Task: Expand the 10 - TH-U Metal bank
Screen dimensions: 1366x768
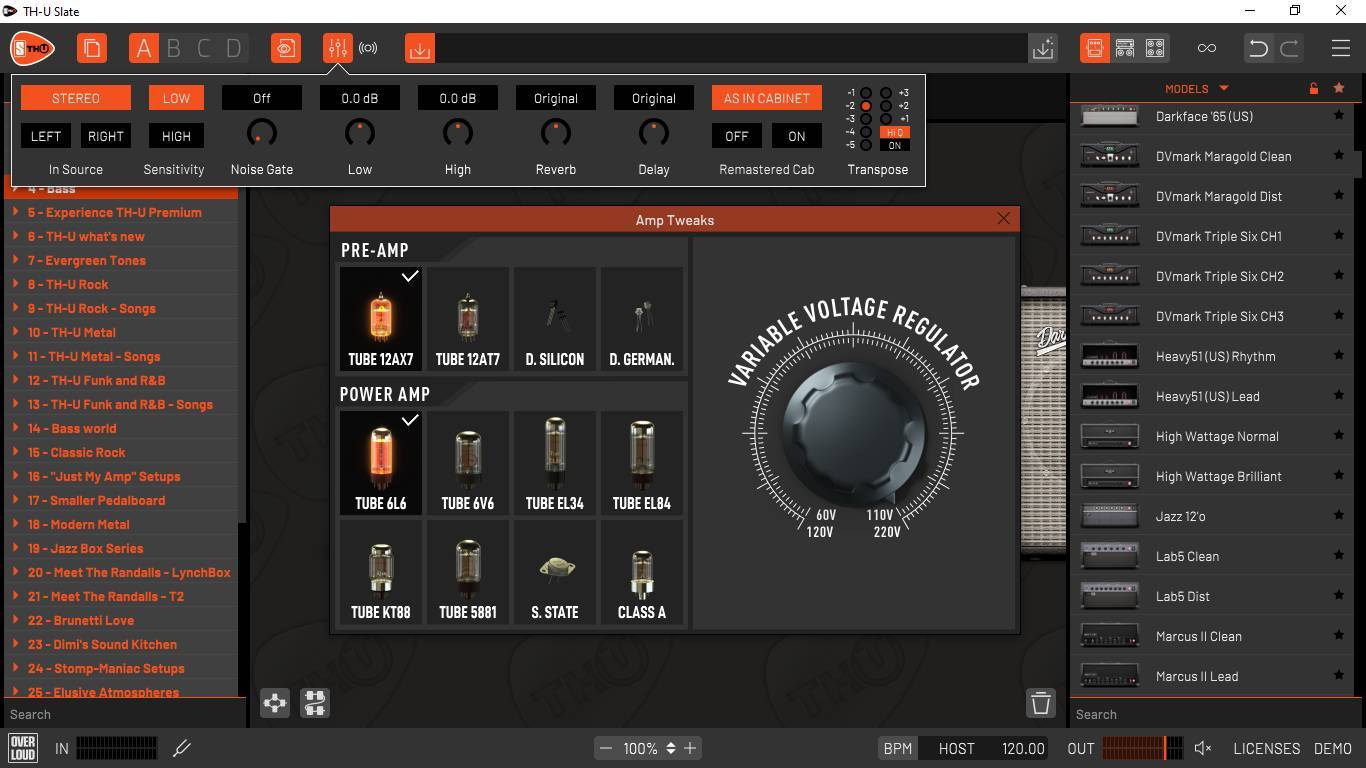Action: (16, 332)
